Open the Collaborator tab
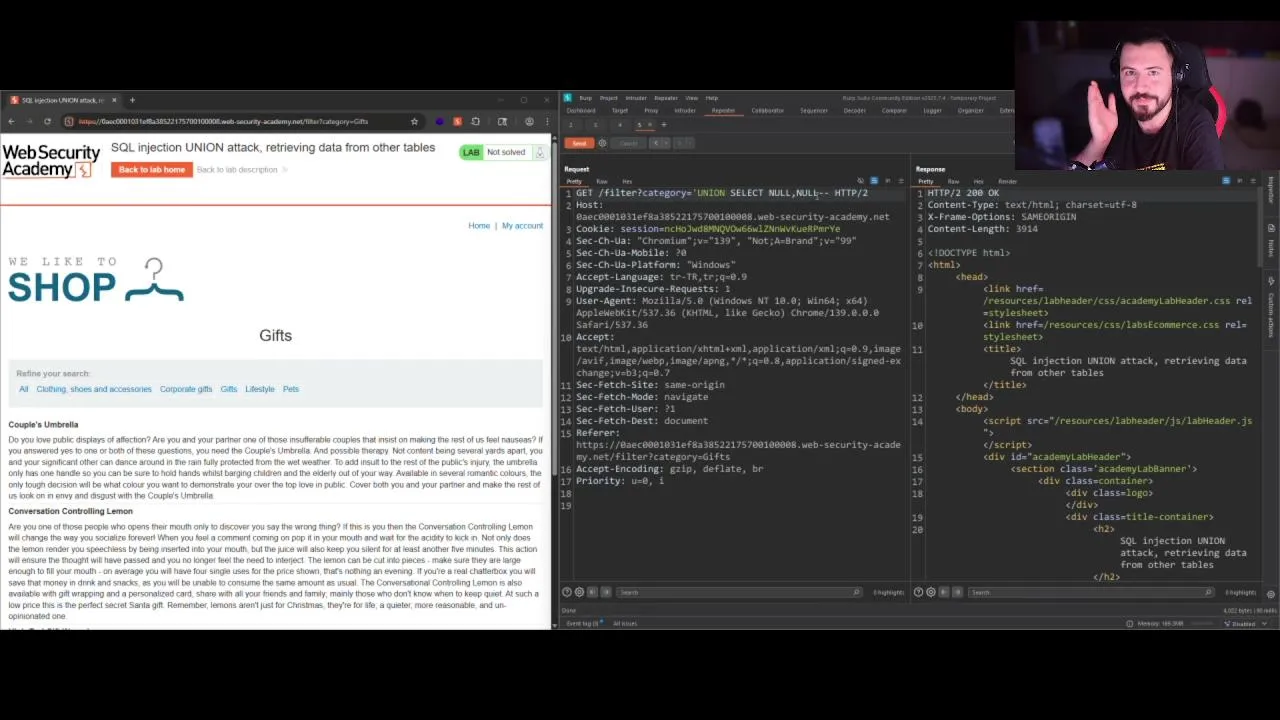The height and width of the screenshot is (720, 1280). pyautogui.click(x=768, y=110)
